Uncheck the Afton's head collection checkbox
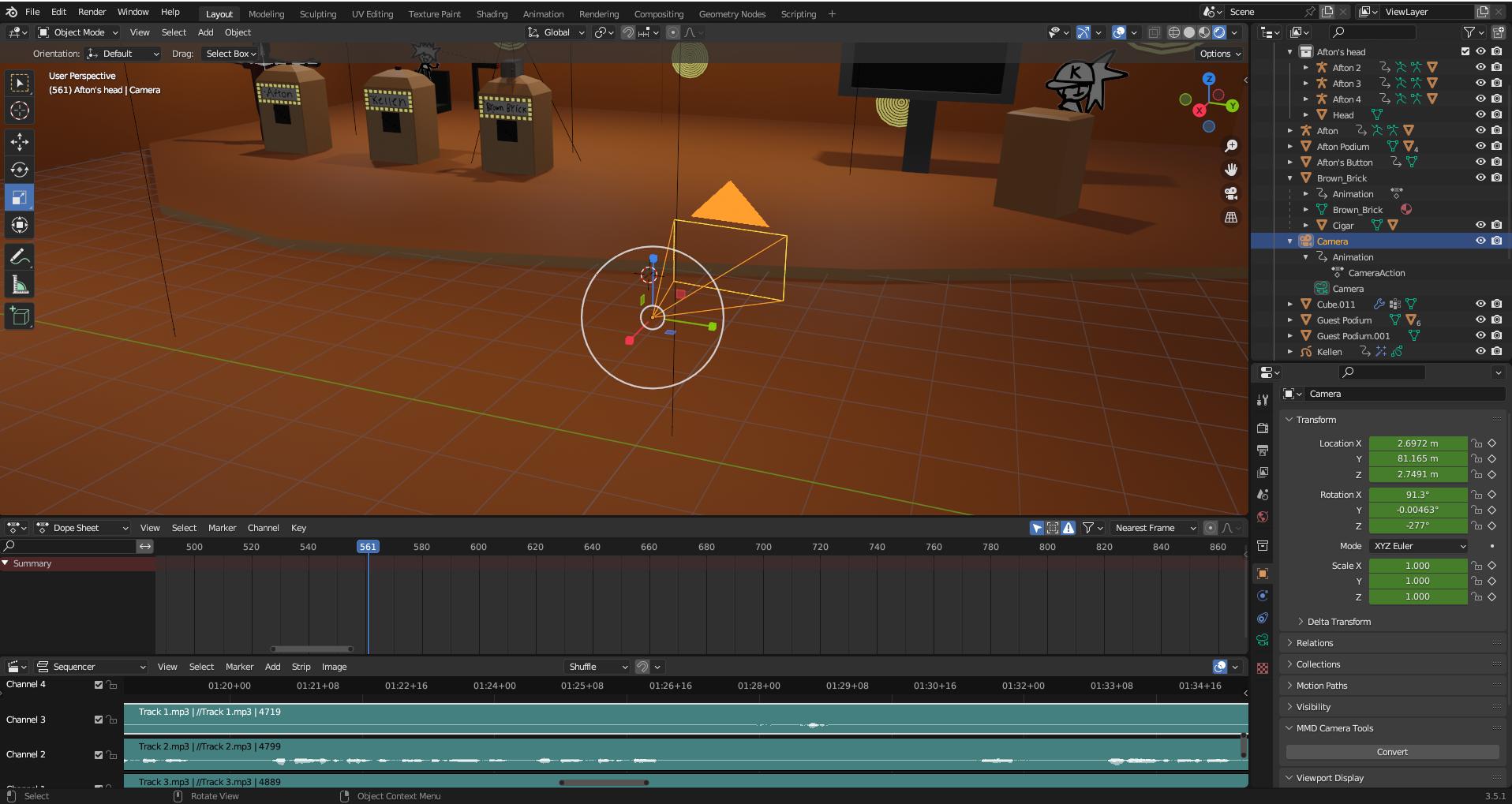 pos(1465,52)
